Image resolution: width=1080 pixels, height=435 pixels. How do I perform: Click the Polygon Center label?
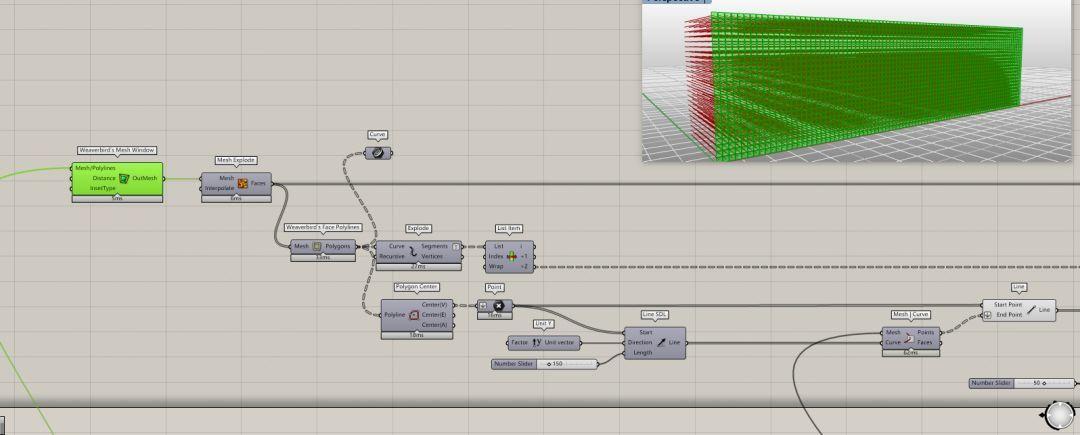click(x=417, y=286)
